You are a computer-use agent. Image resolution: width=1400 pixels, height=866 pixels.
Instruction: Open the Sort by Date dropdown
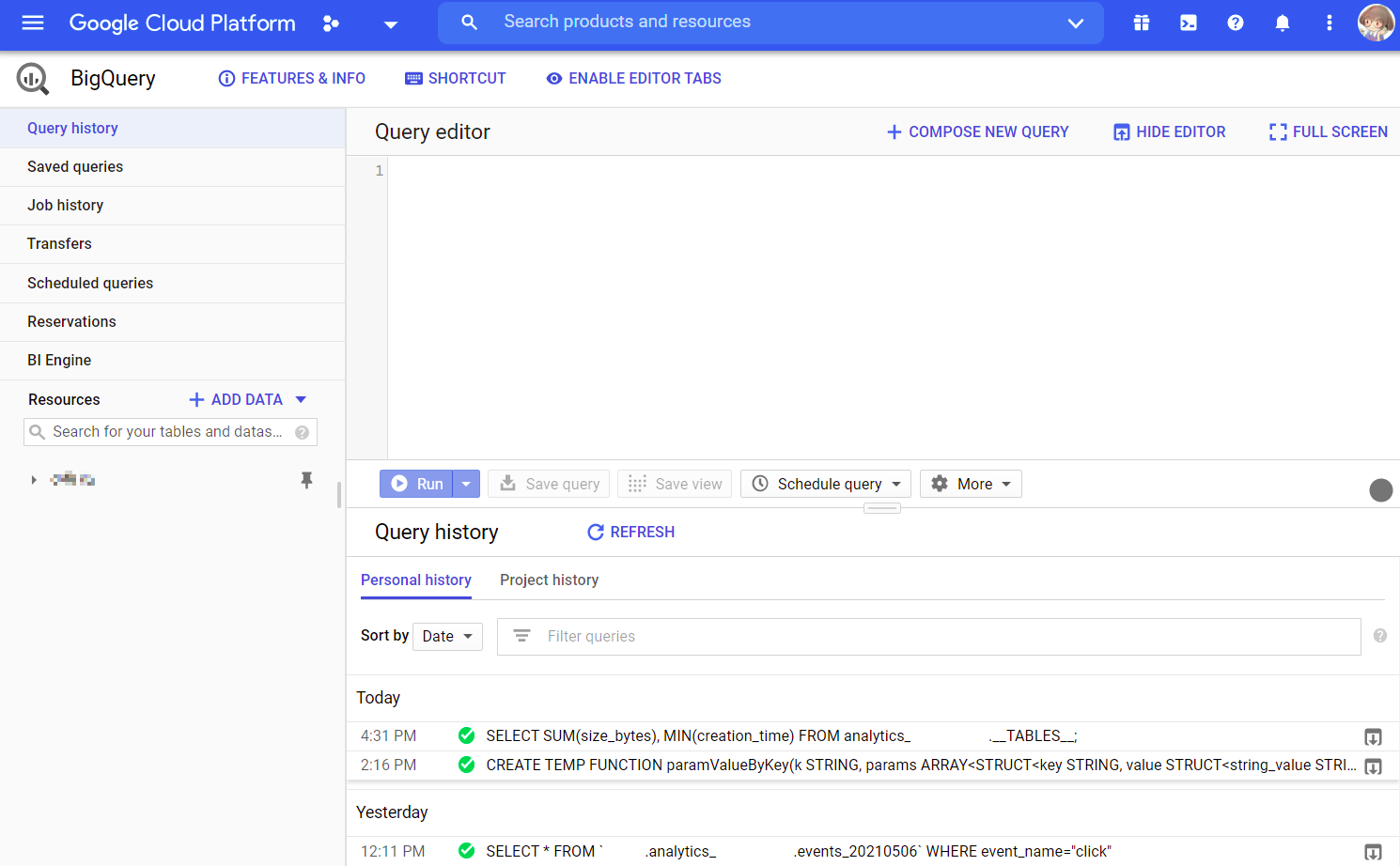tap(447, 637)
